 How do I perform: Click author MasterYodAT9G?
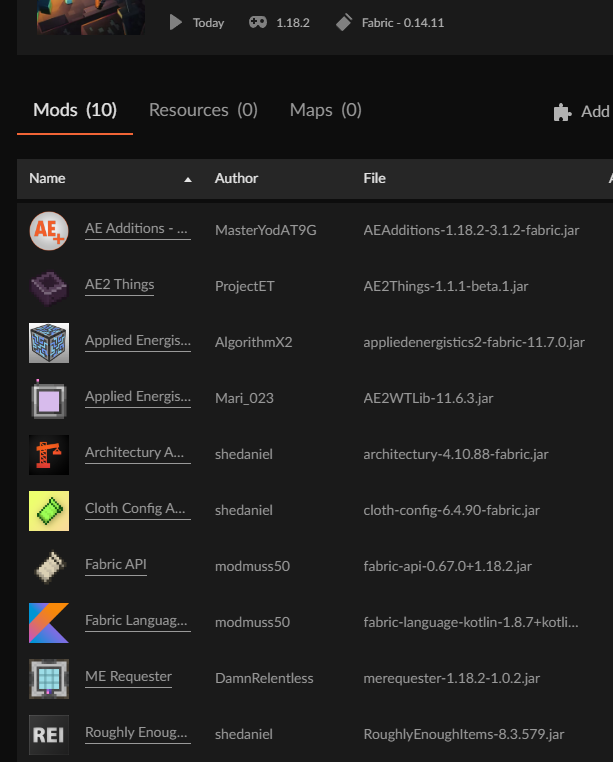click(x=265, y=230)
